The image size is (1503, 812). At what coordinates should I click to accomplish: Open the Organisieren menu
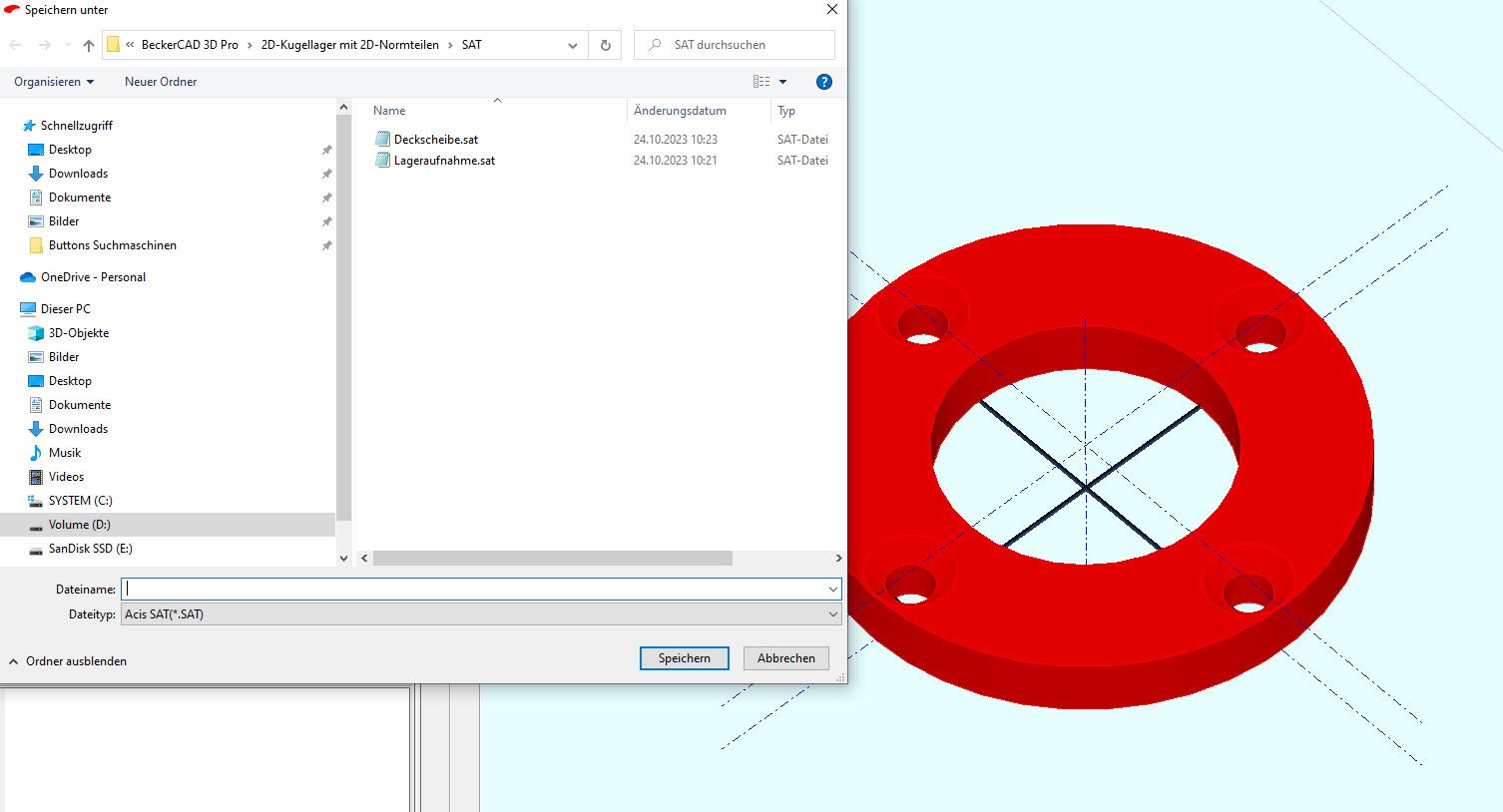(54, 82)
